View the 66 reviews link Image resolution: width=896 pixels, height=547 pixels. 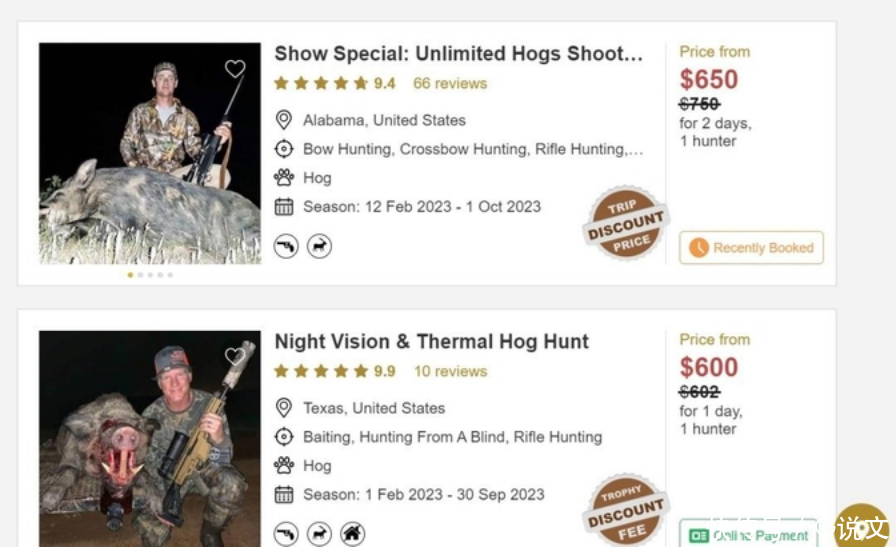coord(450,83)
